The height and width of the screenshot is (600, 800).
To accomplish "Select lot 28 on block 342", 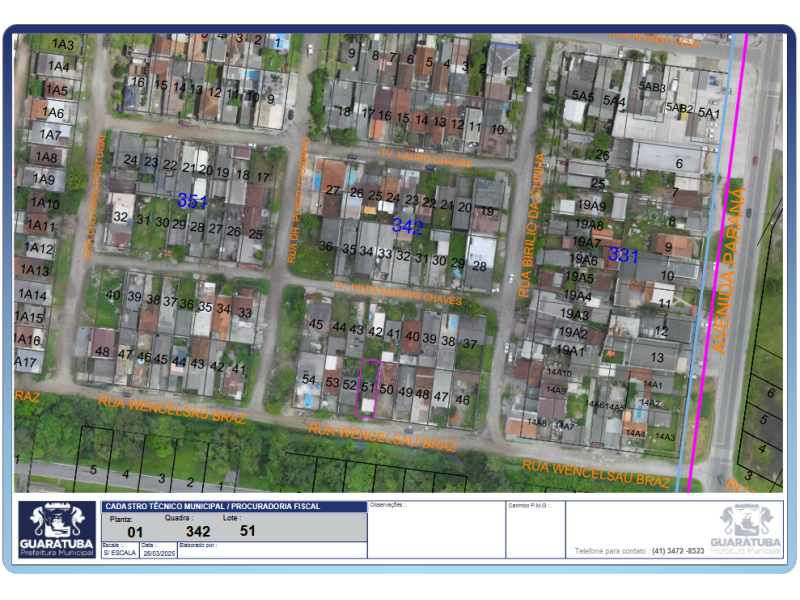I will click(479, 266).
